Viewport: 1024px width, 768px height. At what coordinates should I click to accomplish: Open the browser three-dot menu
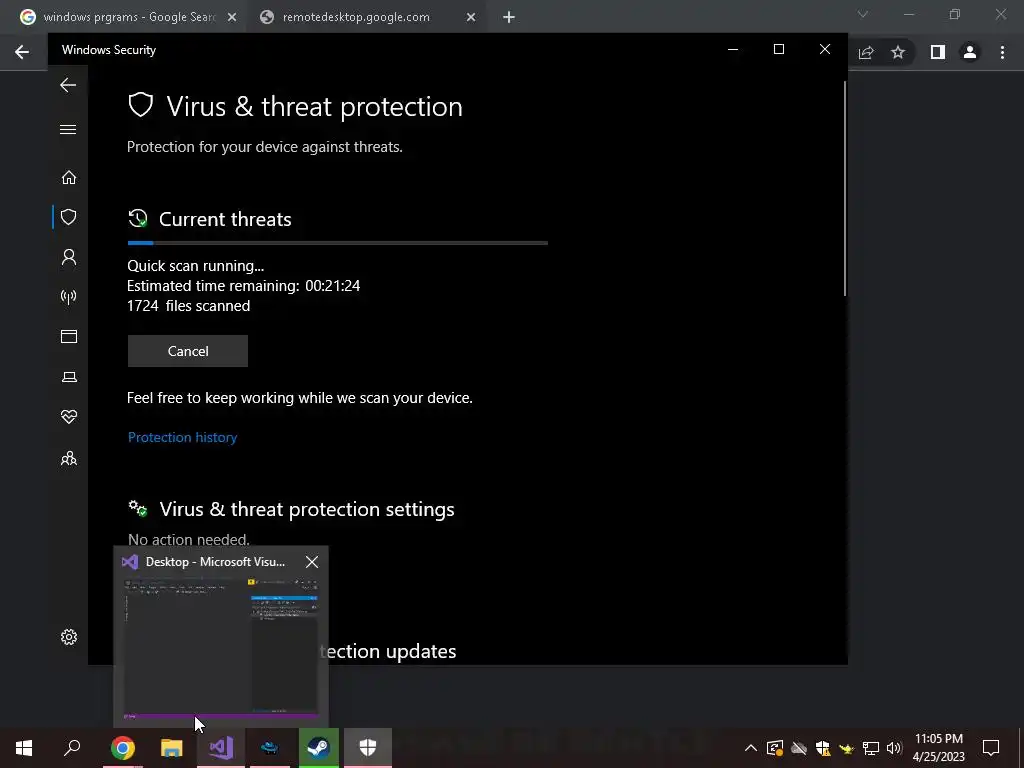[x=1002, y=52]
